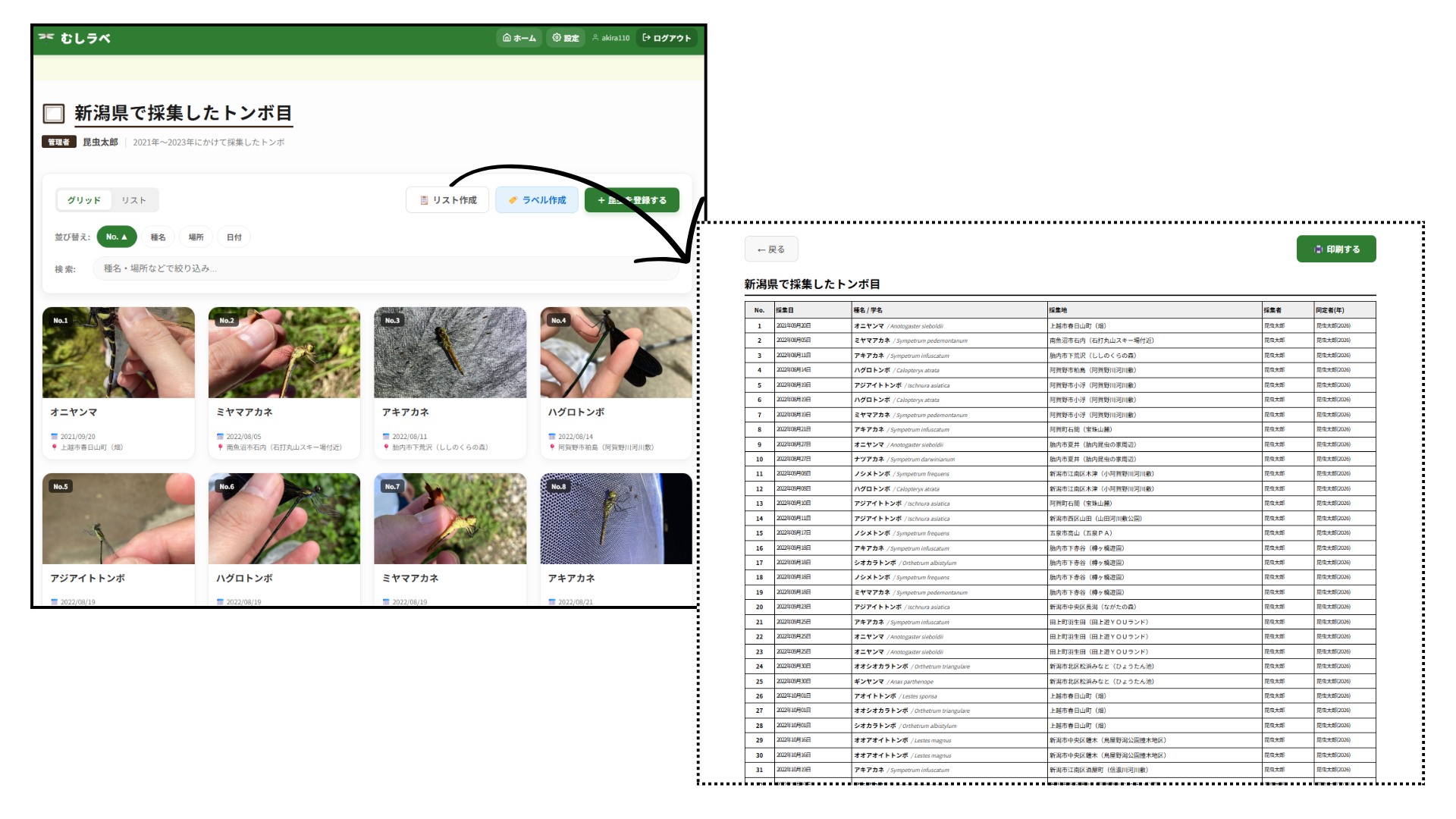Open the No.1 オニヤンマ photo thumbnail
This screenshot has height=819, width=1456.
[x=118, y=353]
